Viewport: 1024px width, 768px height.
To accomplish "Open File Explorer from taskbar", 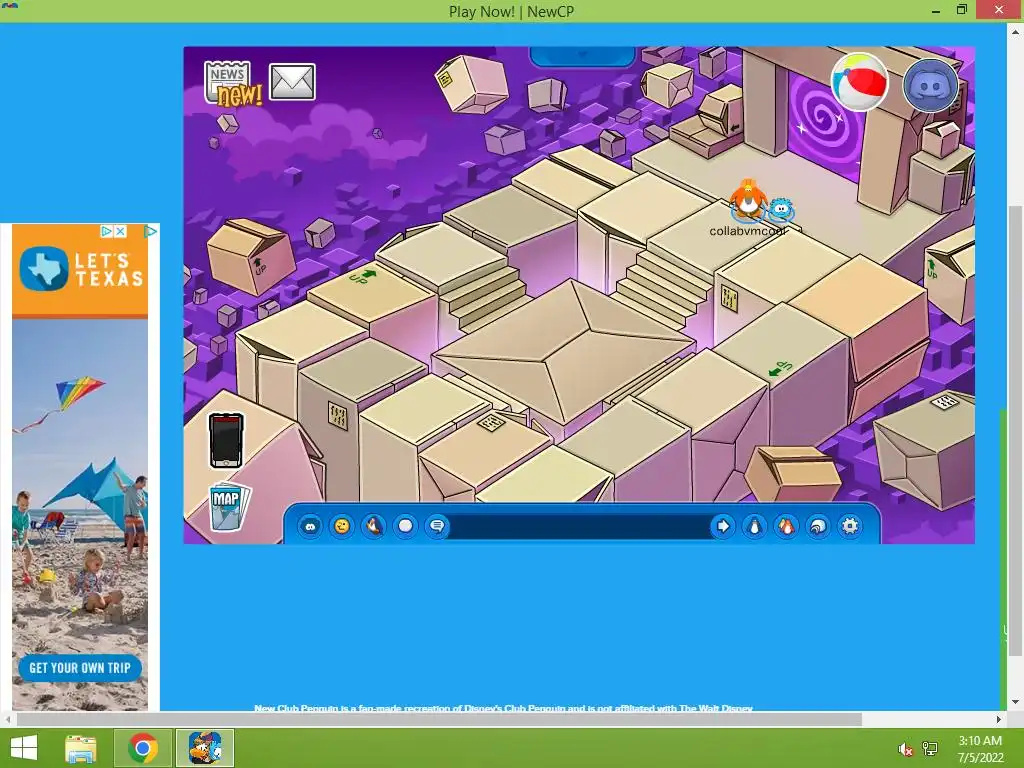I will coord(81,748).
